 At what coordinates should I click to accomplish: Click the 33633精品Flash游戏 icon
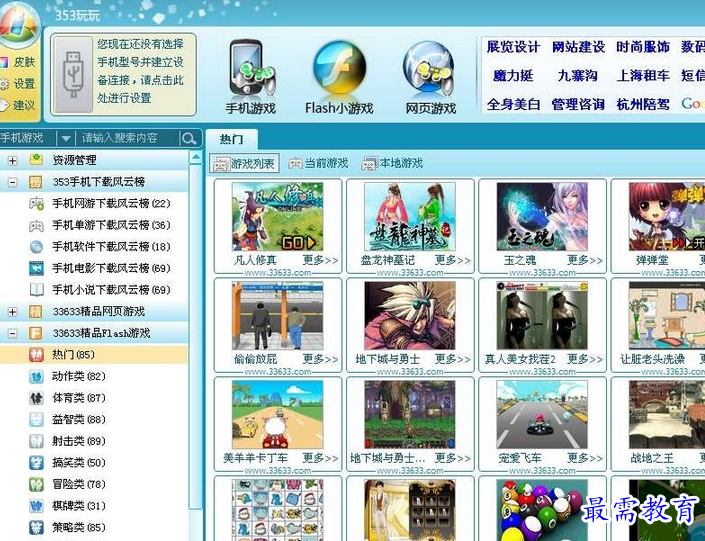36,333
